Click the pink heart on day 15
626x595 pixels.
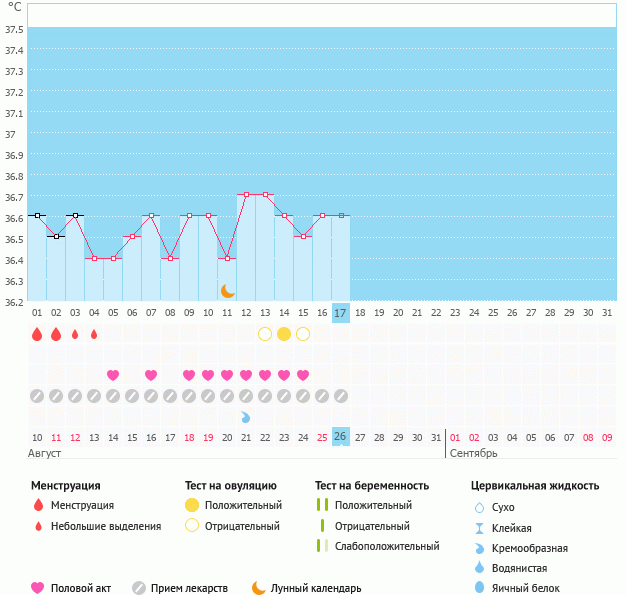[x=303, y=375]
